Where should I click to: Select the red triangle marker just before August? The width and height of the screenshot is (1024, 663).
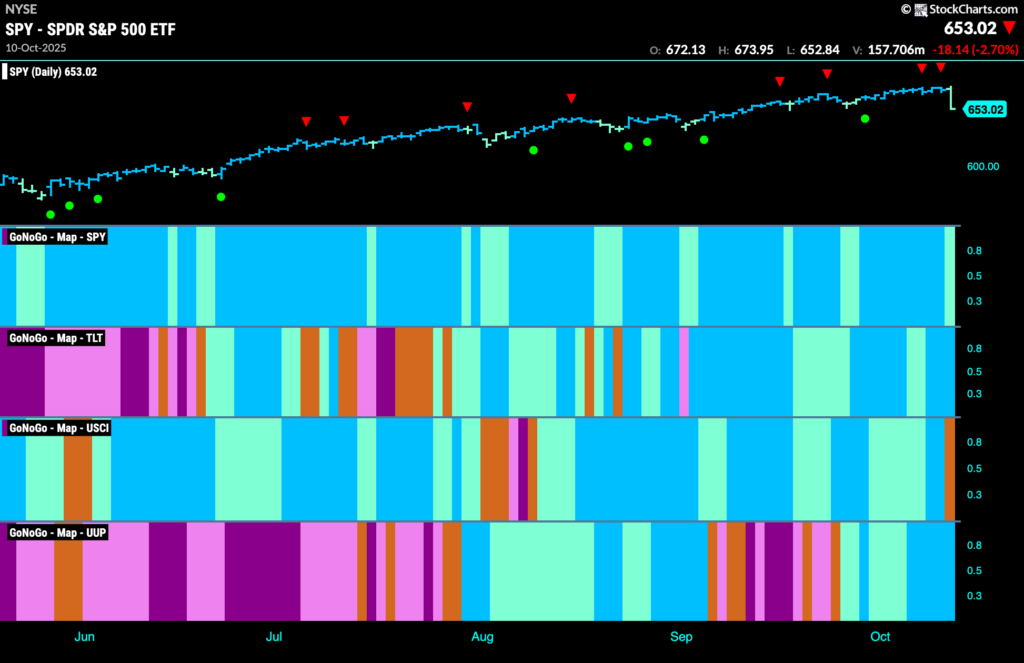[x=467, y=106]
